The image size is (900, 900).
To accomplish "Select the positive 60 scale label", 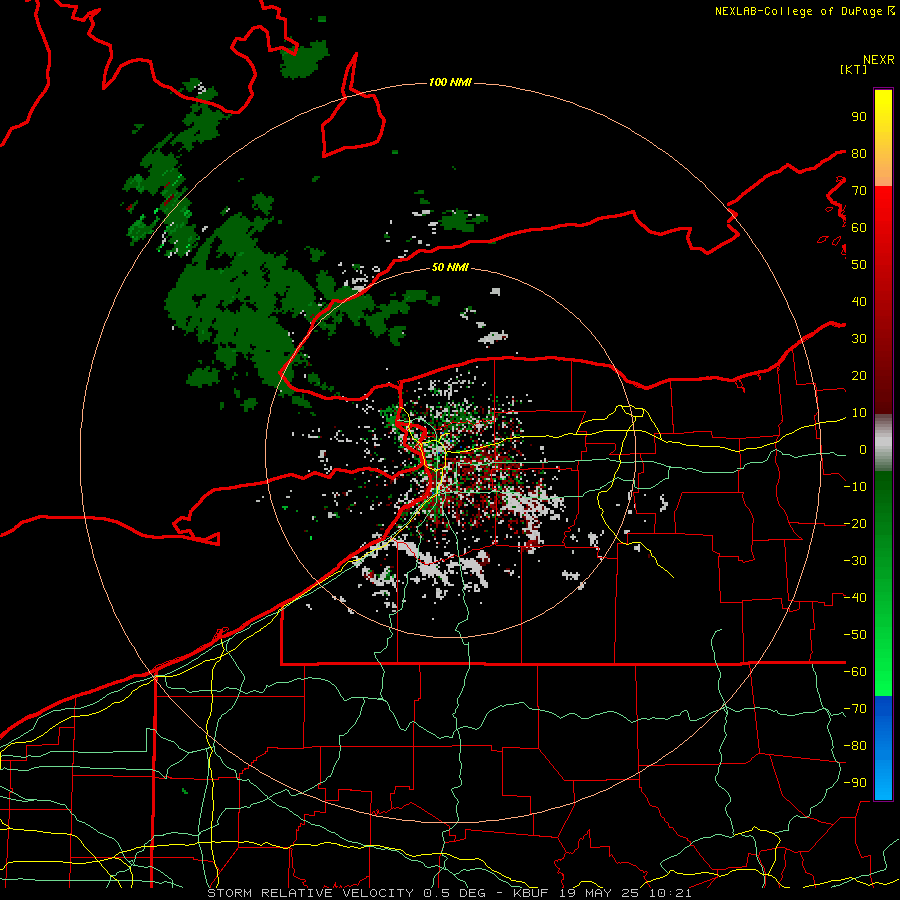I will (x=859, y=227).
